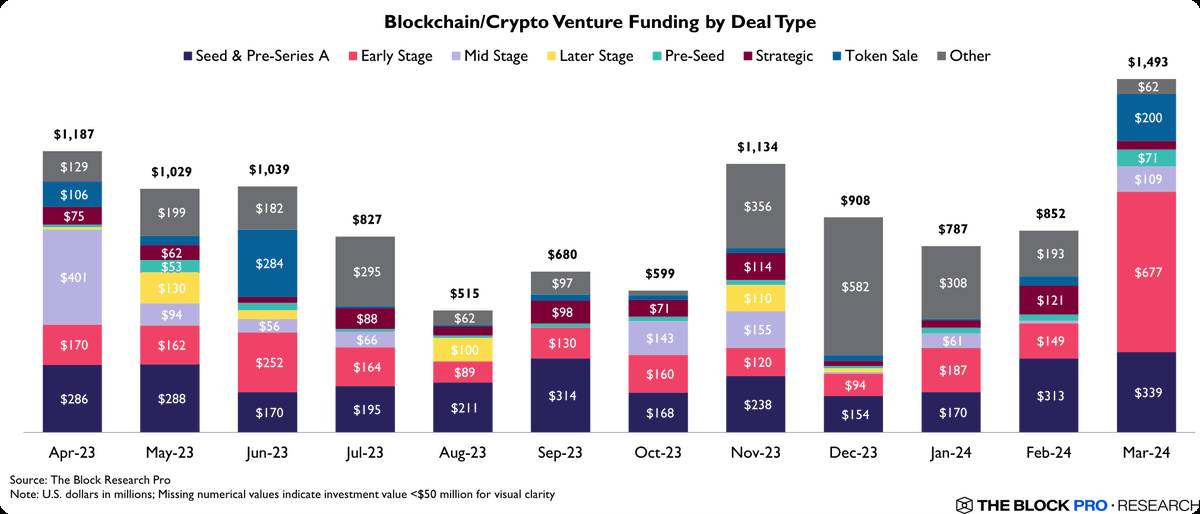Click the $314 Seed segment in Sep-23

560,394
